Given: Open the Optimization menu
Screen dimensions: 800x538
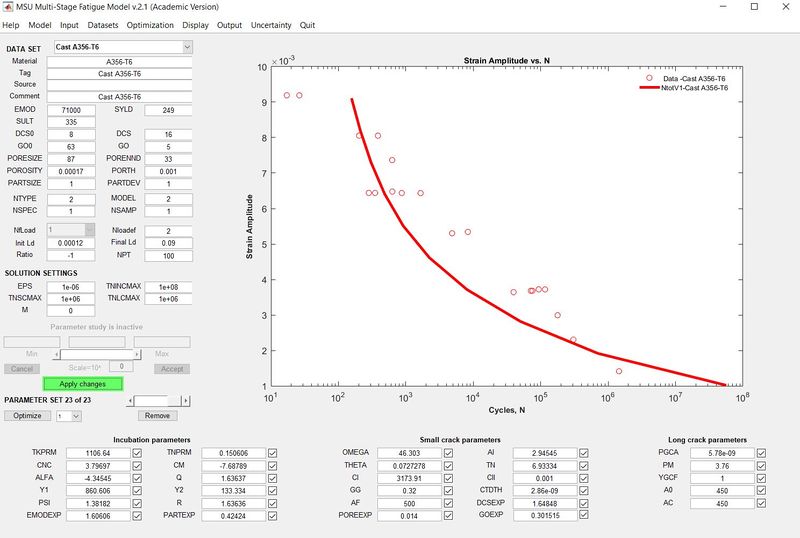Looking at the screenshot, I should (x=151, y=24).
